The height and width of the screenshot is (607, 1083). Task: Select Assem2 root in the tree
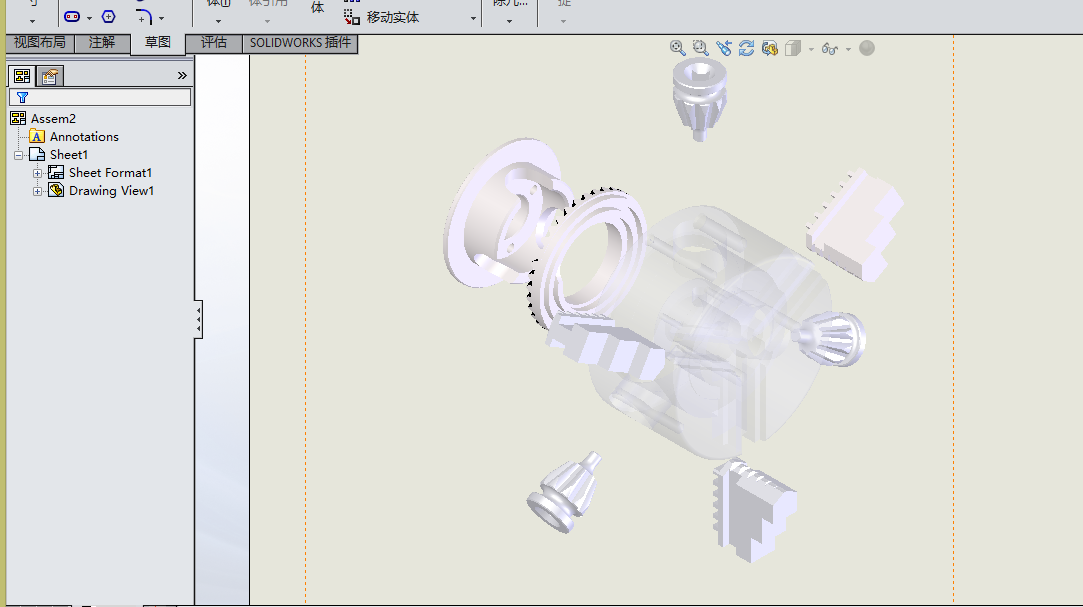coord(53,119)
